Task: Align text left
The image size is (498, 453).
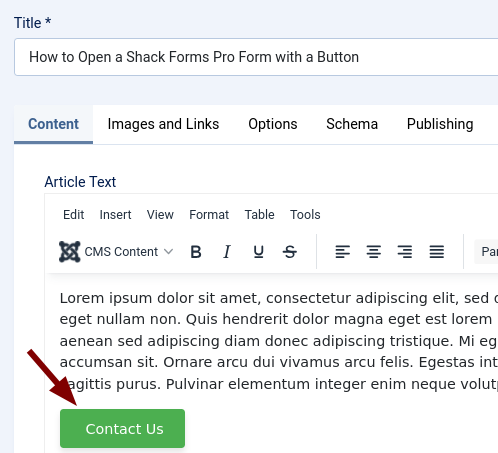Action: coord(343,252)
